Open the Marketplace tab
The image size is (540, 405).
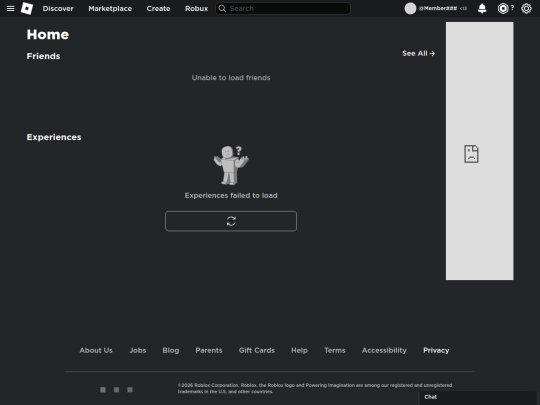(x=110, y=8)
